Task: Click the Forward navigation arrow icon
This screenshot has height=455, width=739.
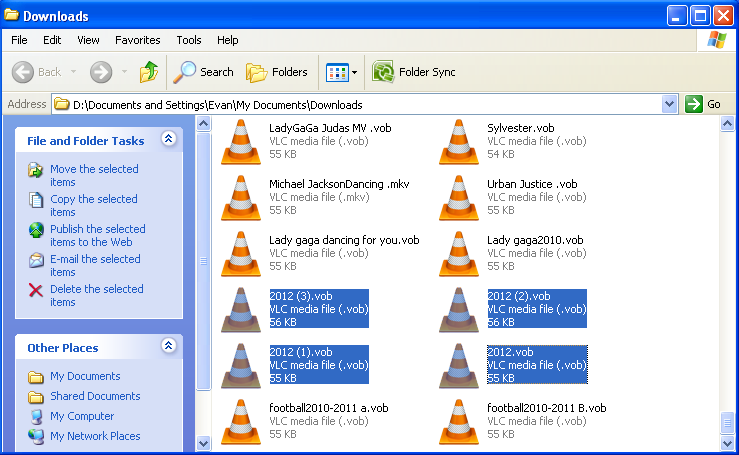Action: click(x=101, y=72)
